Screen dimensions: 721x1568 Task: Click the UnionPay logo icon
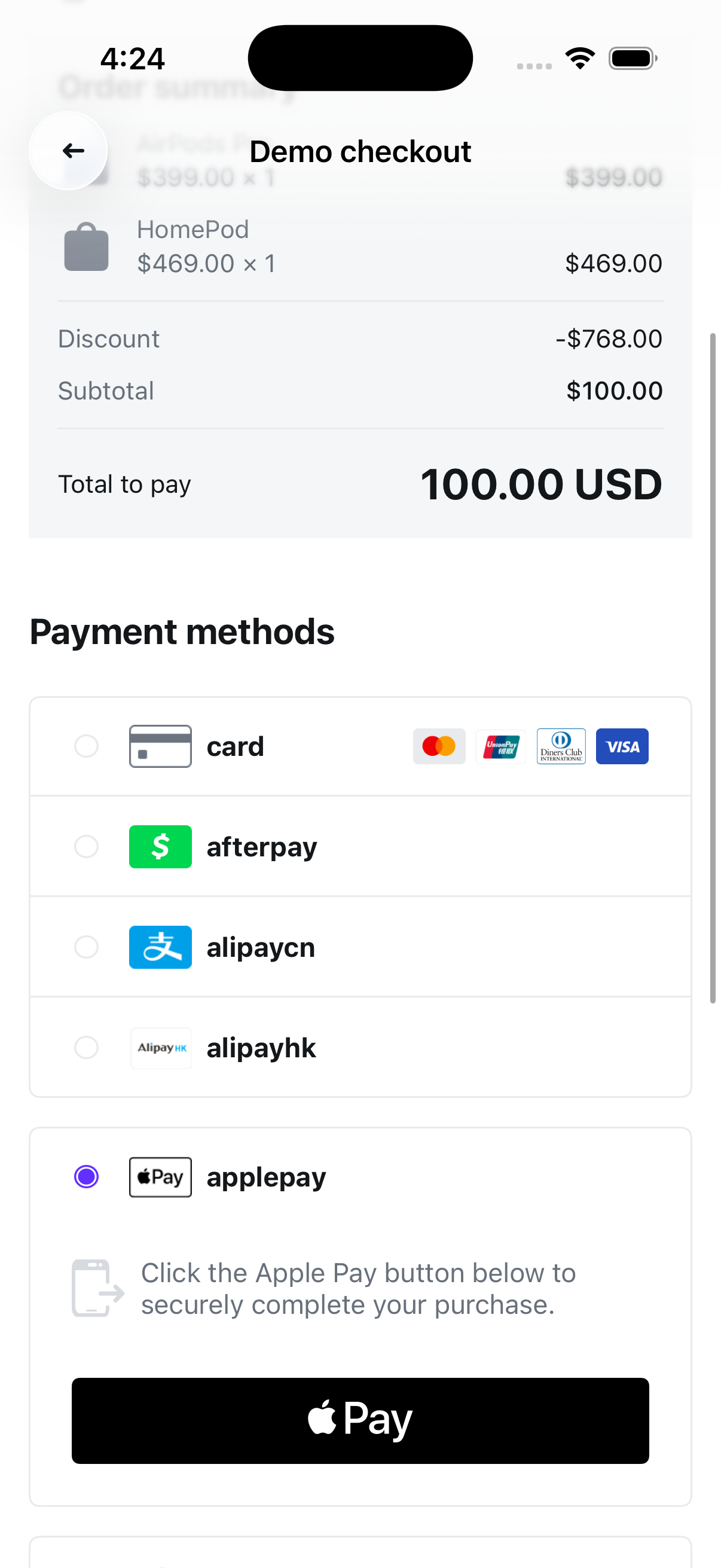(500, 746)
